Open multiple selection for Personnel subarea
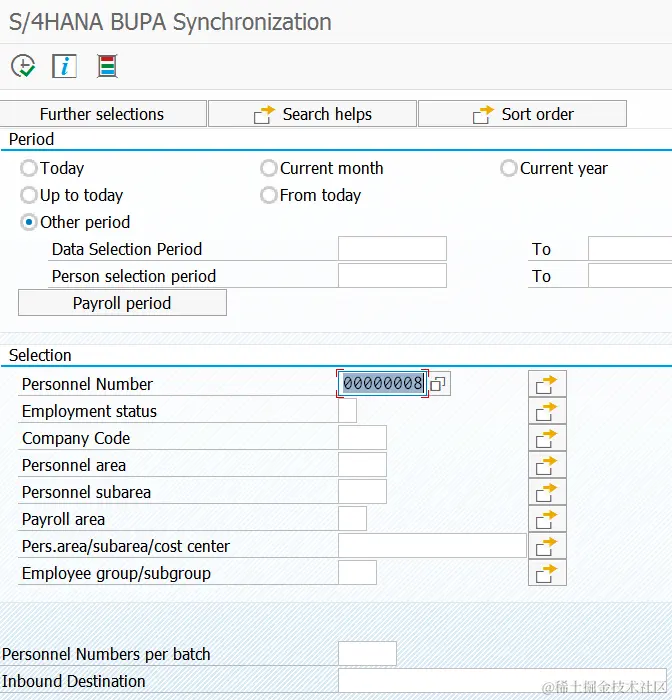672x700 pixels. [547, 492]
